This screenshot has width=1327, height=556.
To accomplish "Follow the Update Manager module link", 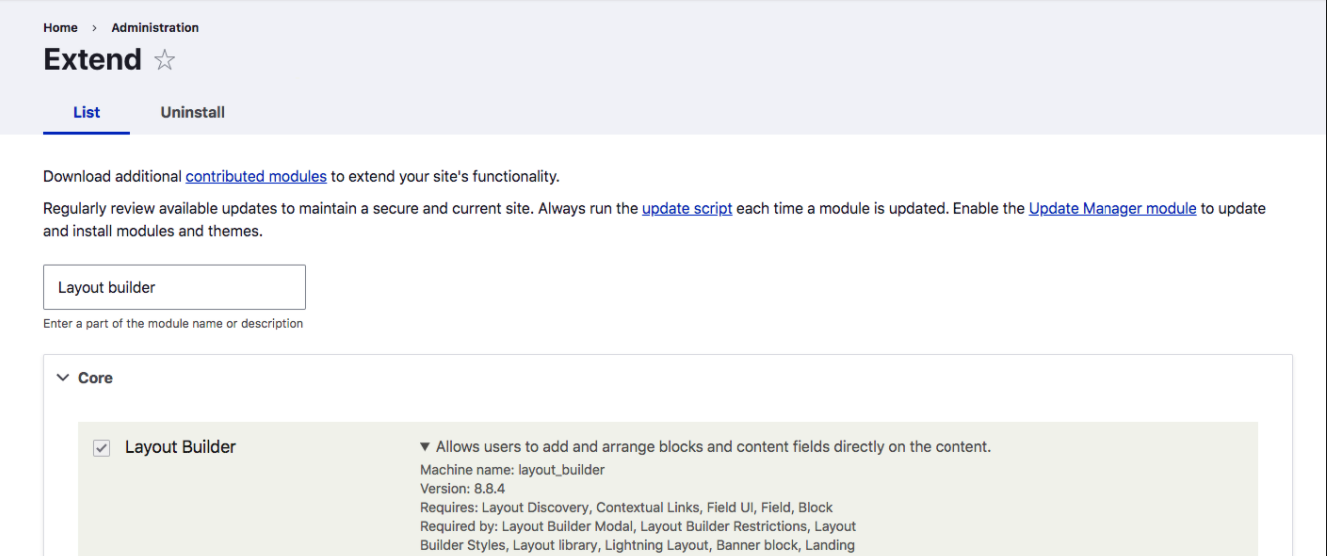I will click(1112, 209).
